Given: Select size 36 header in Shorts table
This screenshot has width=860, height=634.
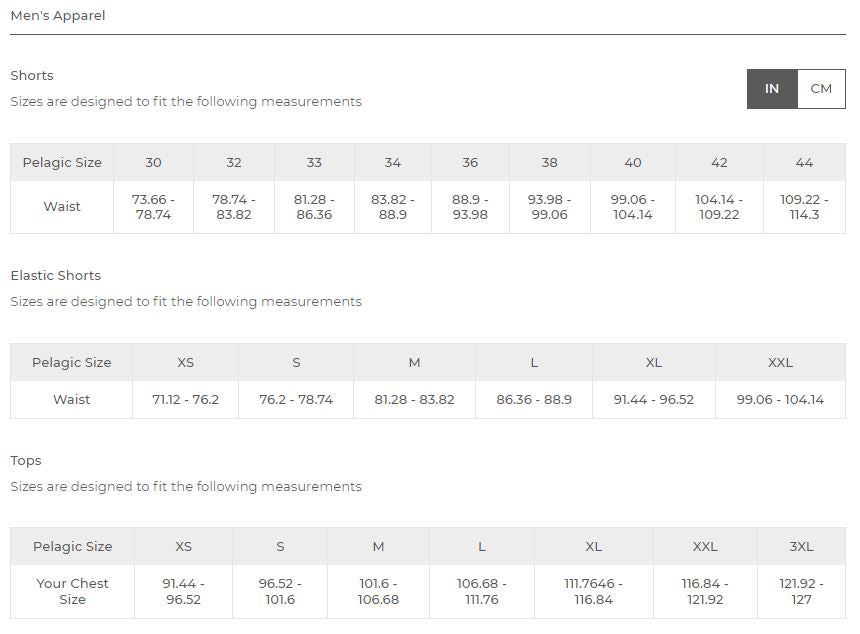Looking at the screenshot, I should click(470, 163).
